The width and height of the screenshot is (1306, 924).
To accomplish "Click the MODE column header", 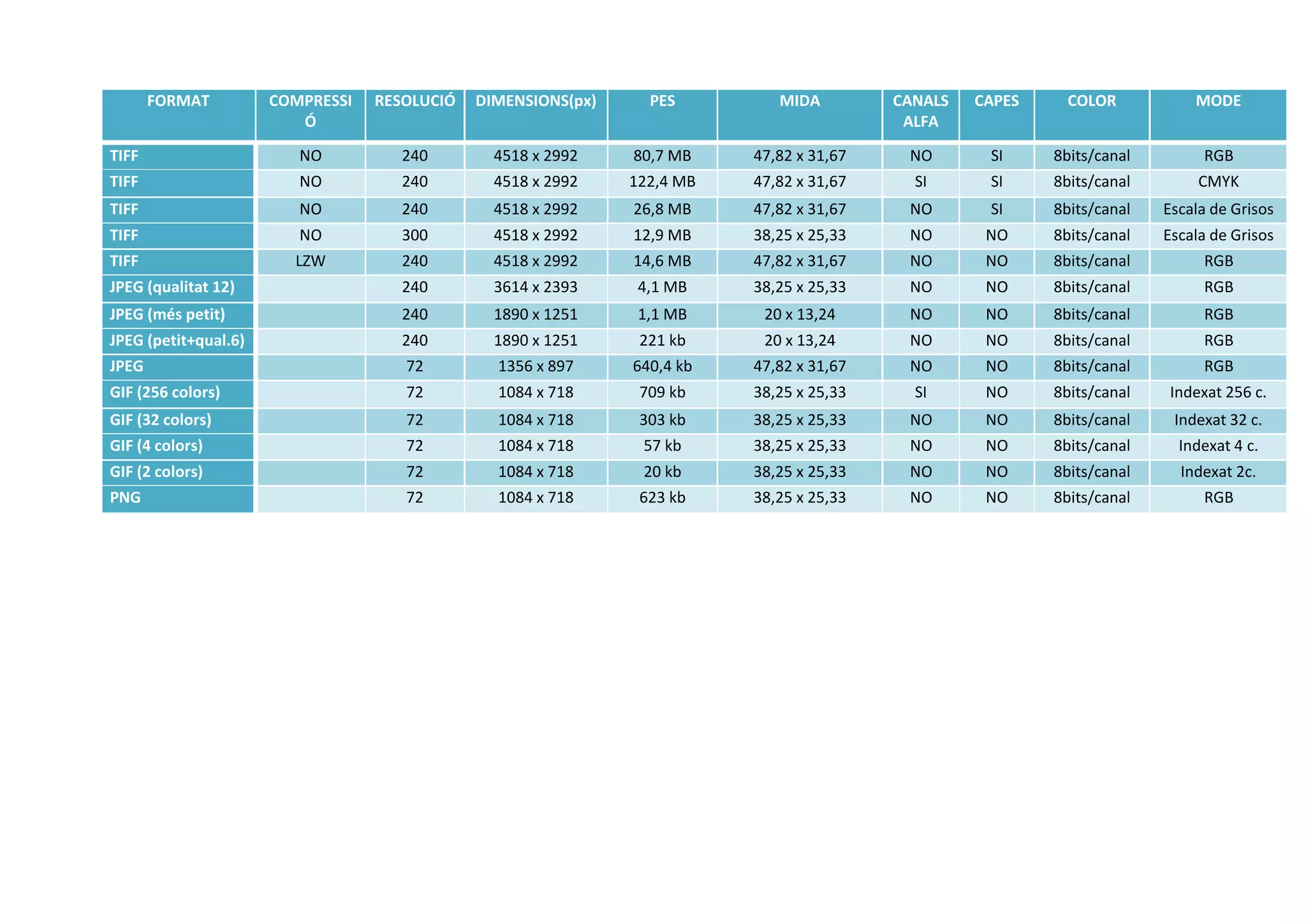I will click(x=1218, y=101).
